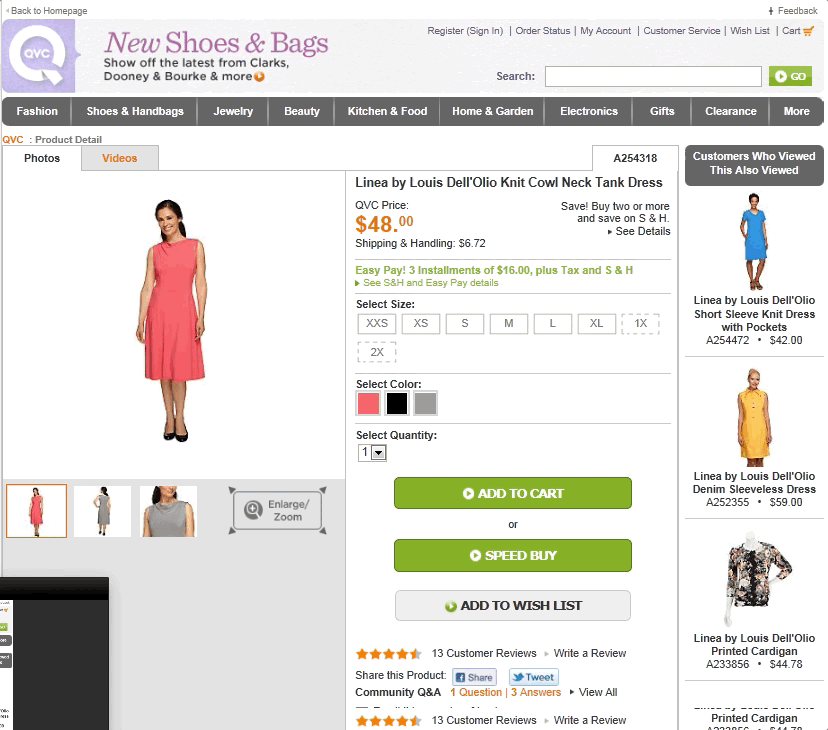The image size is (828, 730).
Task: Select size 1X
Action: pos(641,323)
